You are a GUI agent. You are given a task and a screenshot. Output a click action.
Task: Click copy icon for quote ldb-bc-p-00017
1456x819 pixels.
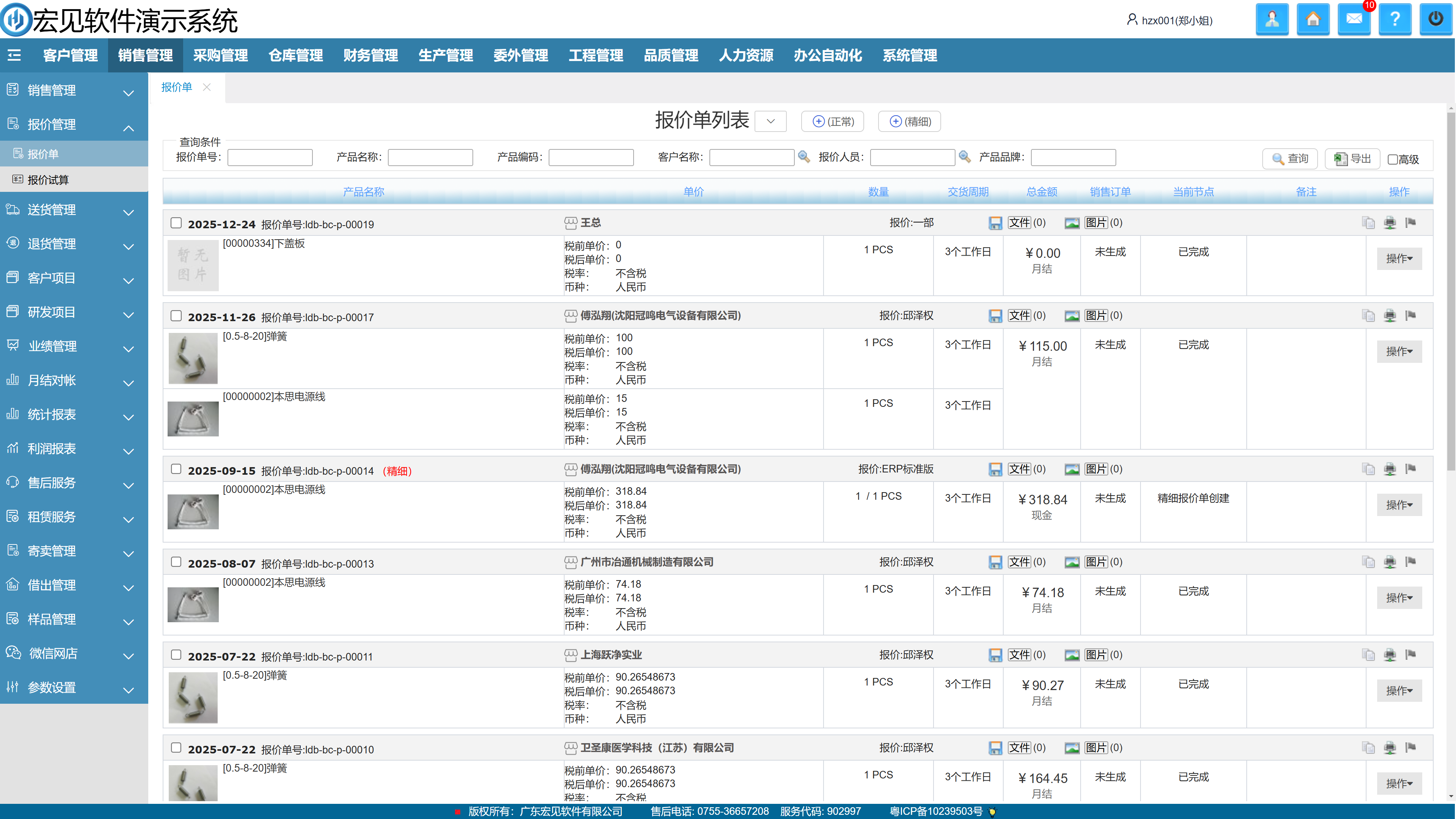[1368, 315]
